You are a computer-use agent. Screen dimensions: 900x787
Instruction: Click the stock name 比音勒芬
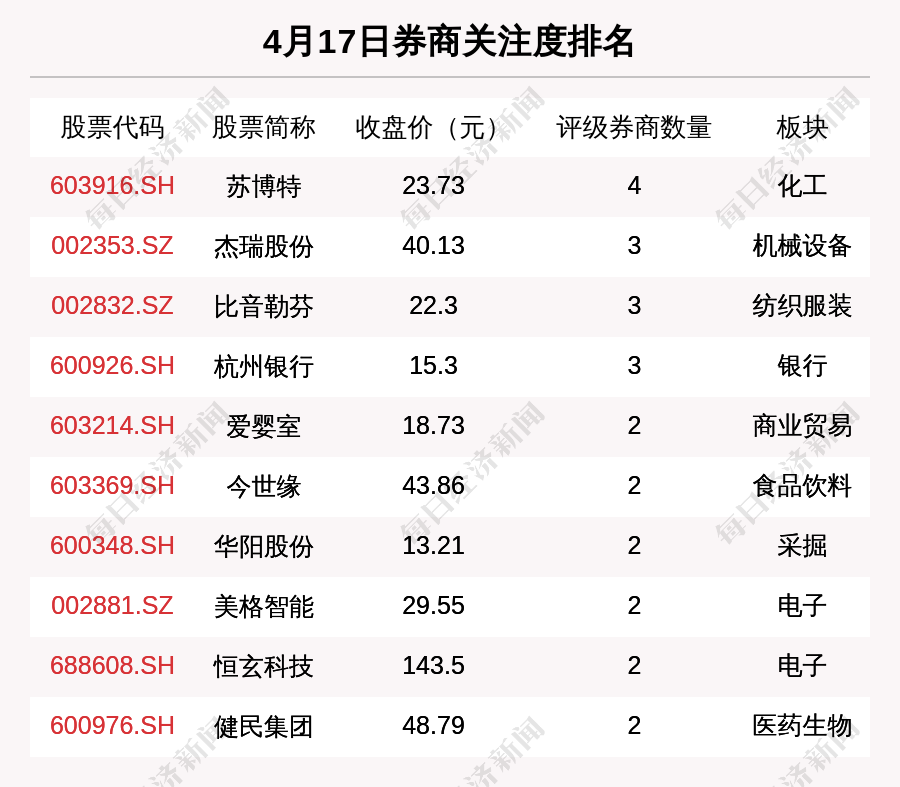coord(263,307)
